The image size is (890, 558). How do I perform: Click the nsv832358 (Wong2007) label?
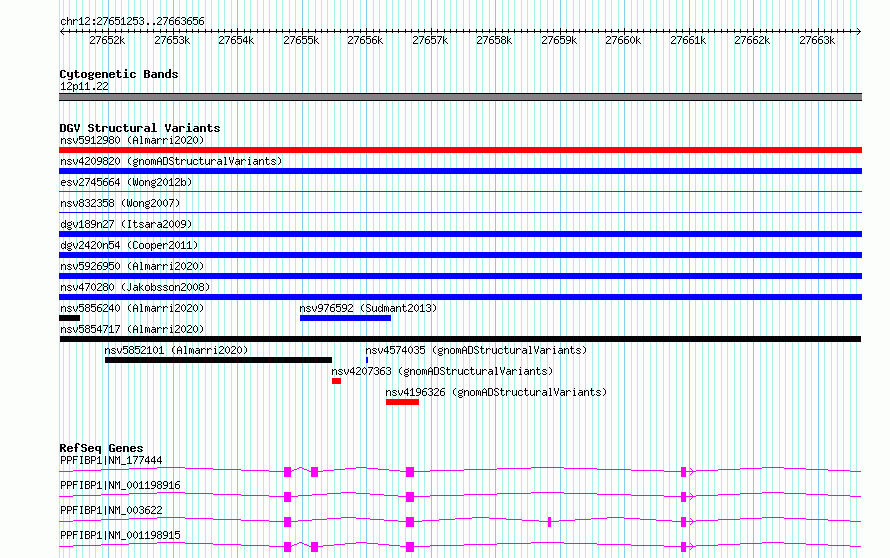pyautogui.click(x=120, y=203)
